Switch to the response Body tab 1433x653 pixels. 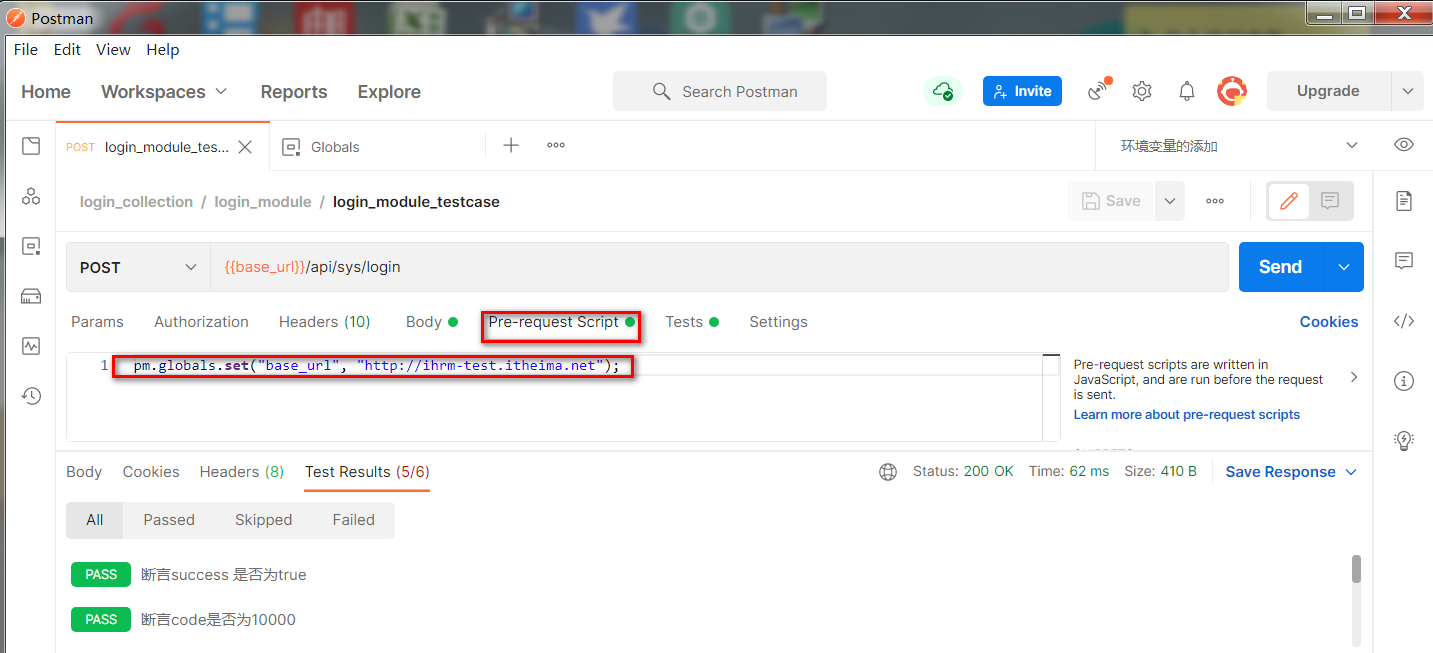tap(84, 472)
